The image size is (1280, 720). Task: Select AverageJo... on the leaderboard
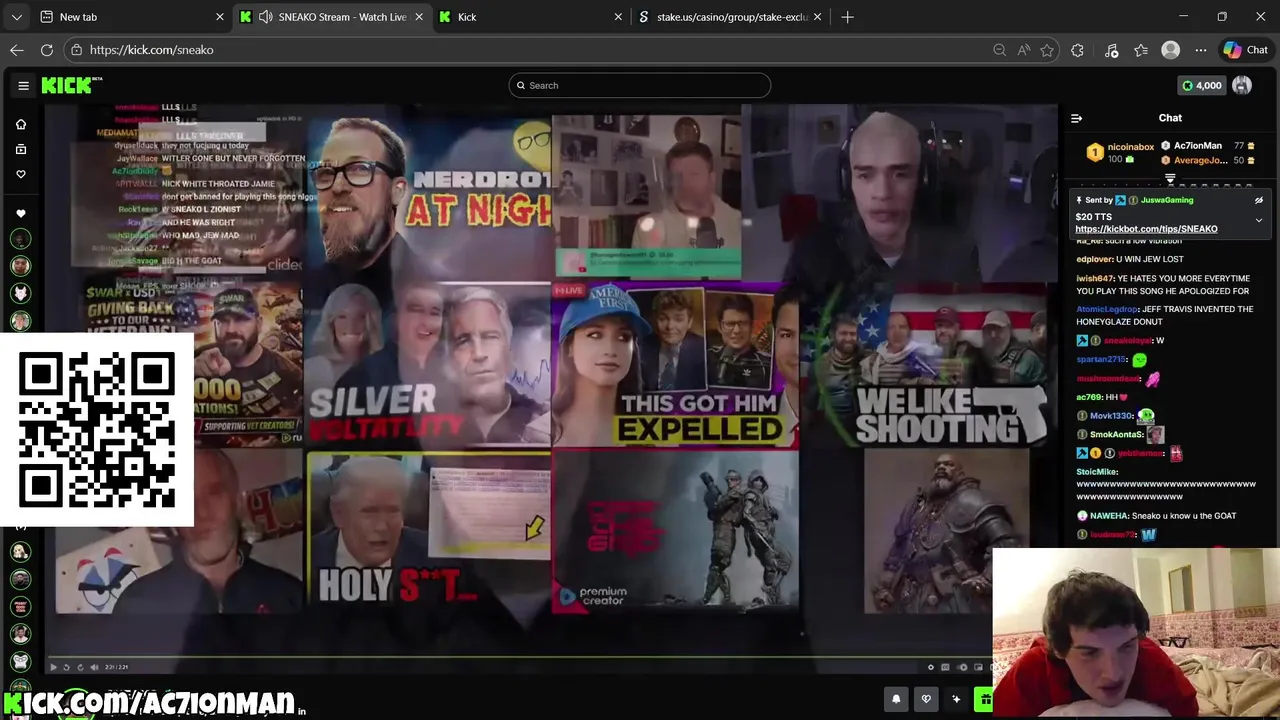tap(1200, 160)
